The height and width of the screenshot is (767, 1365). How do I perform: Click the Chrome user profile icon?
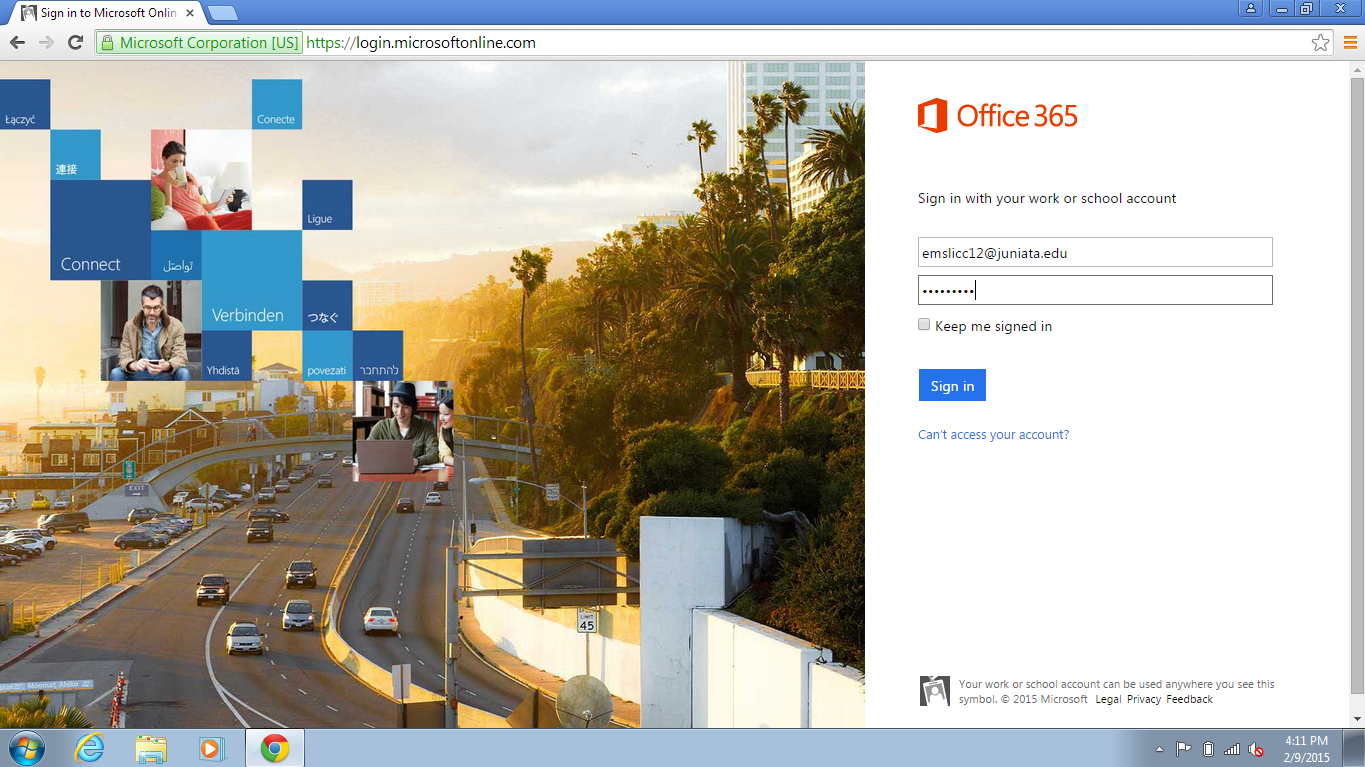[1251, 9]
